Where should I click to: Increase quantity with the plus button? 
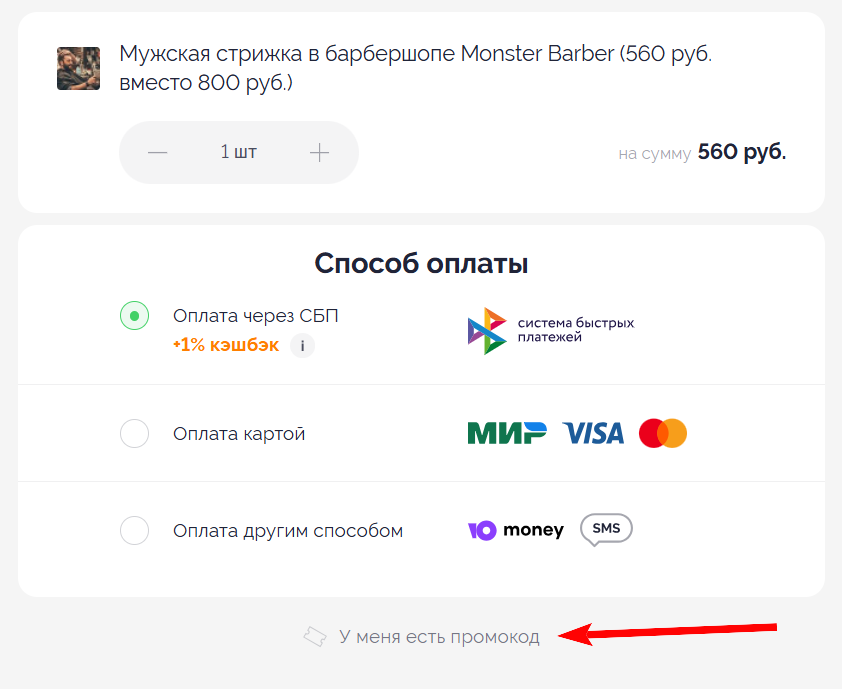tap(320, 152)
